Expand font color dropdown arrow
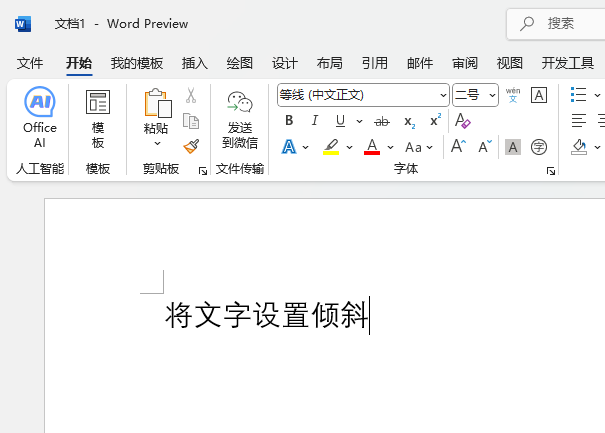This screenshot has height=433, width=605. pos(390,147)
